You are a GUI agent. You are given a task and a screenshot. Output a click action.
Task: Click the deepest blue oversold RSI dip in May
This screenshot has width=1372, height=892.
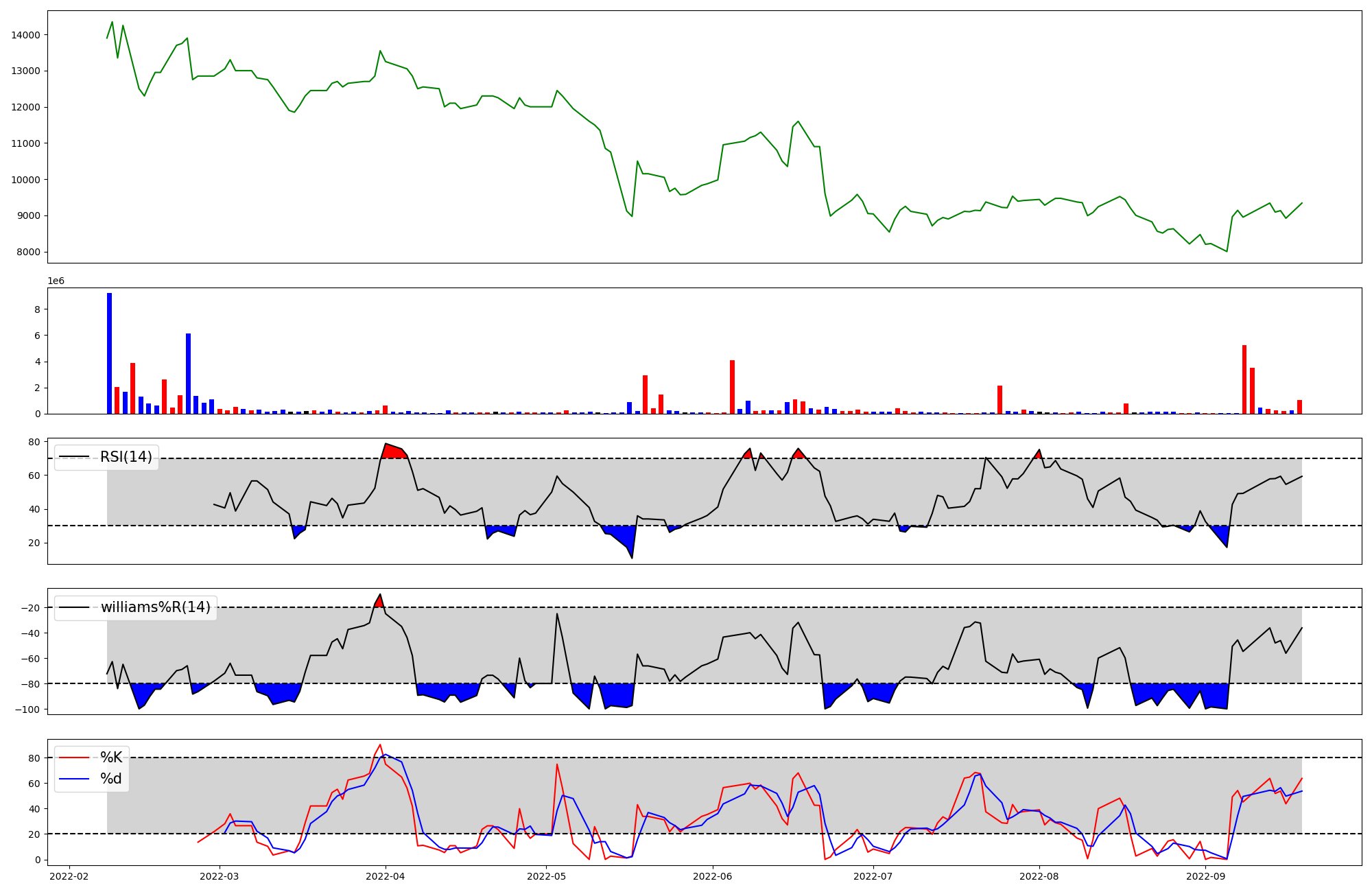[x=626, y=539]
